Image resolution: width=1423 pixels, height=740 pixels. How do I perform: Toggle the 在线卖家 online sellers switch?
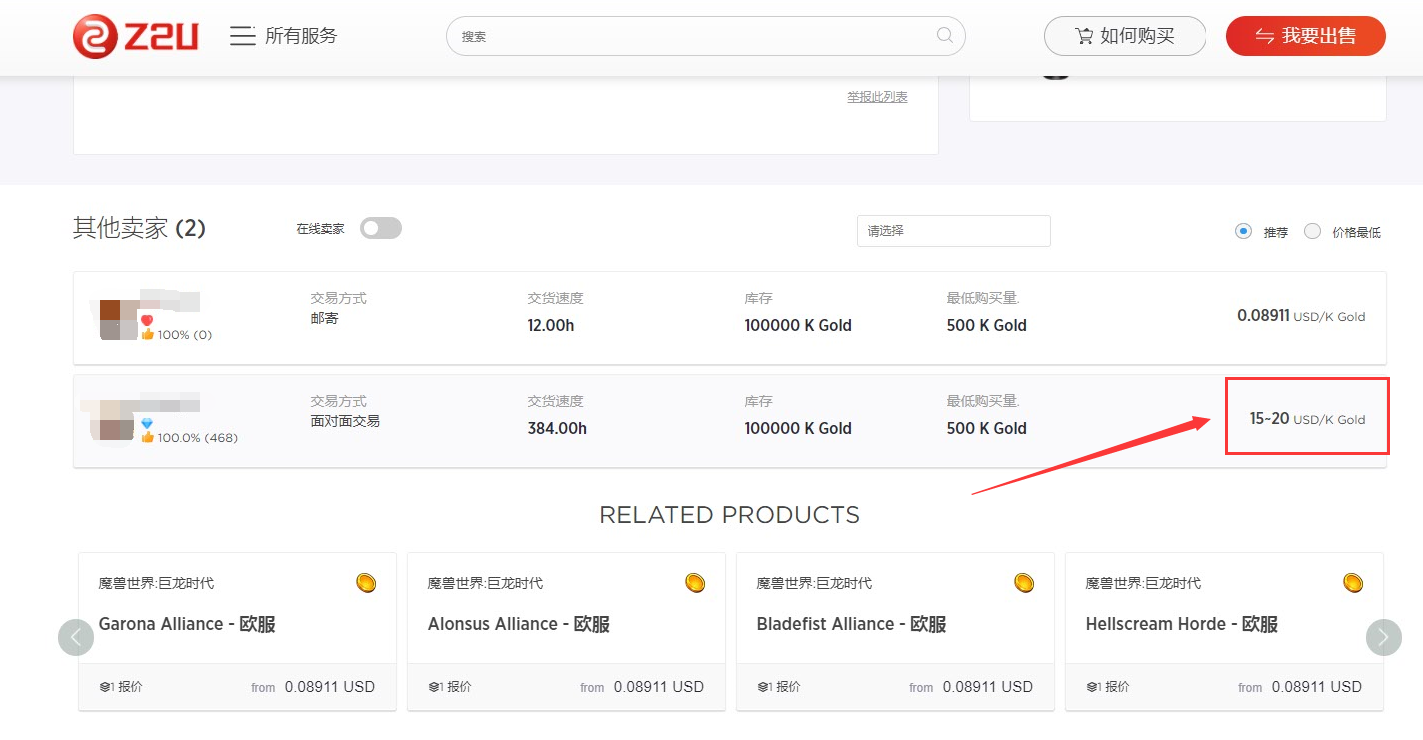[x=380, y=229]
